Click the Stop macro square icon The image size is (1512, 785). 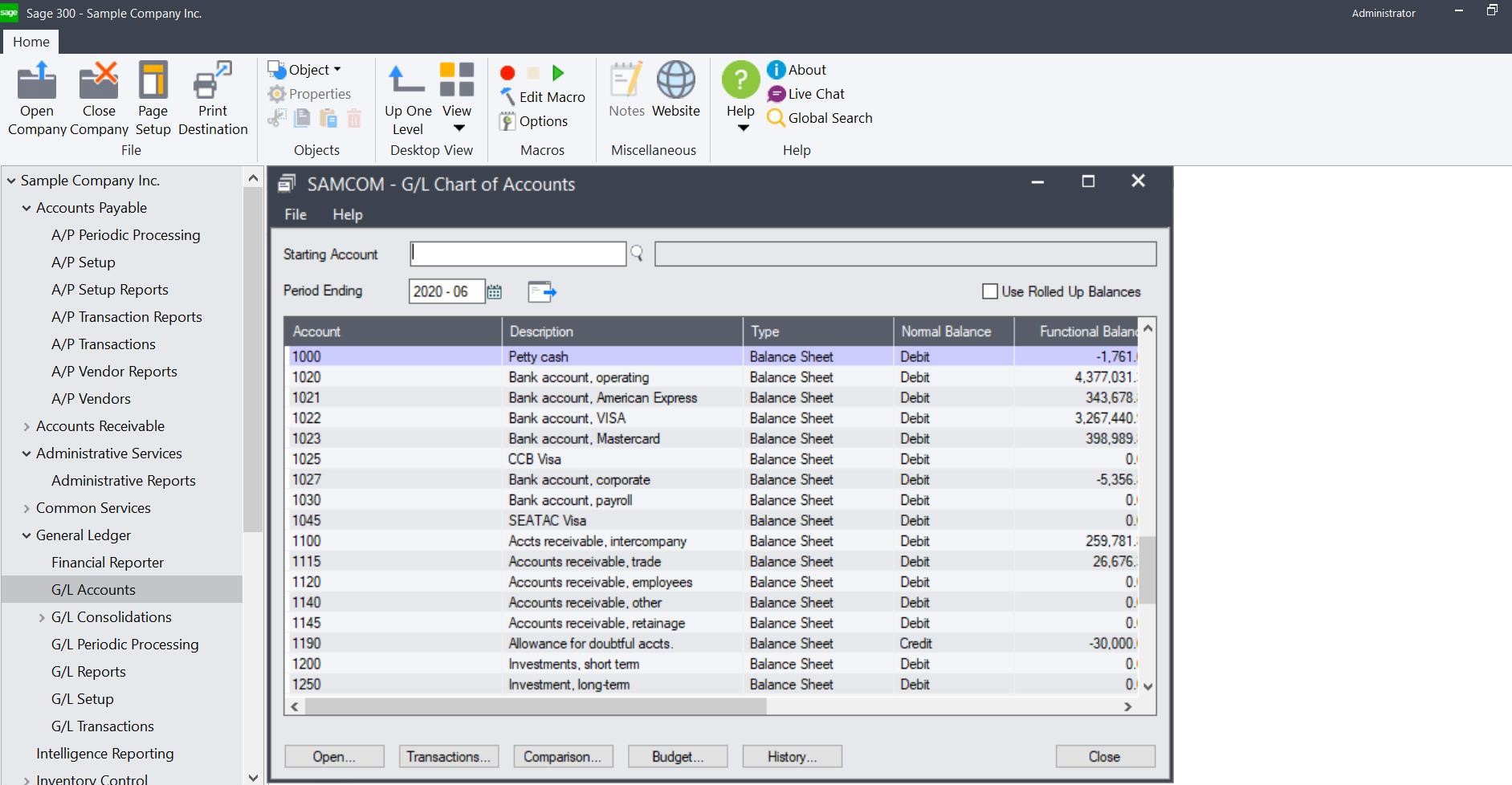click(532, 73)
